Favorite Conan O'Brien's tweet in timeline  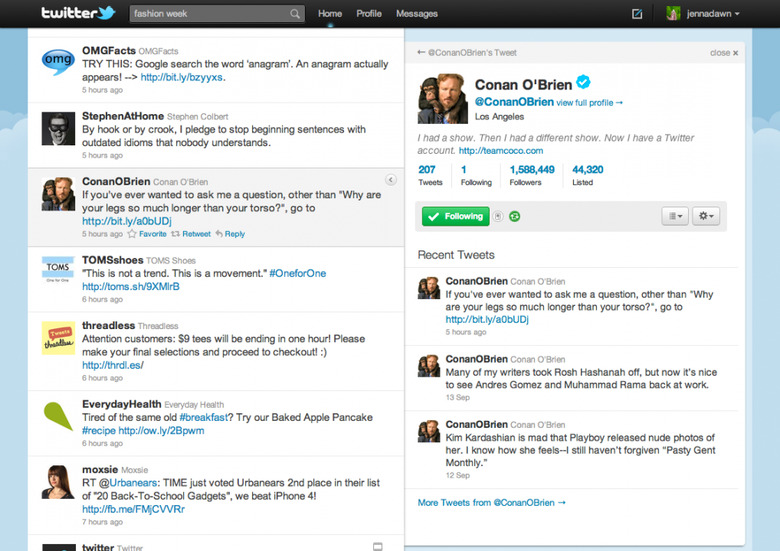(147, 234)
